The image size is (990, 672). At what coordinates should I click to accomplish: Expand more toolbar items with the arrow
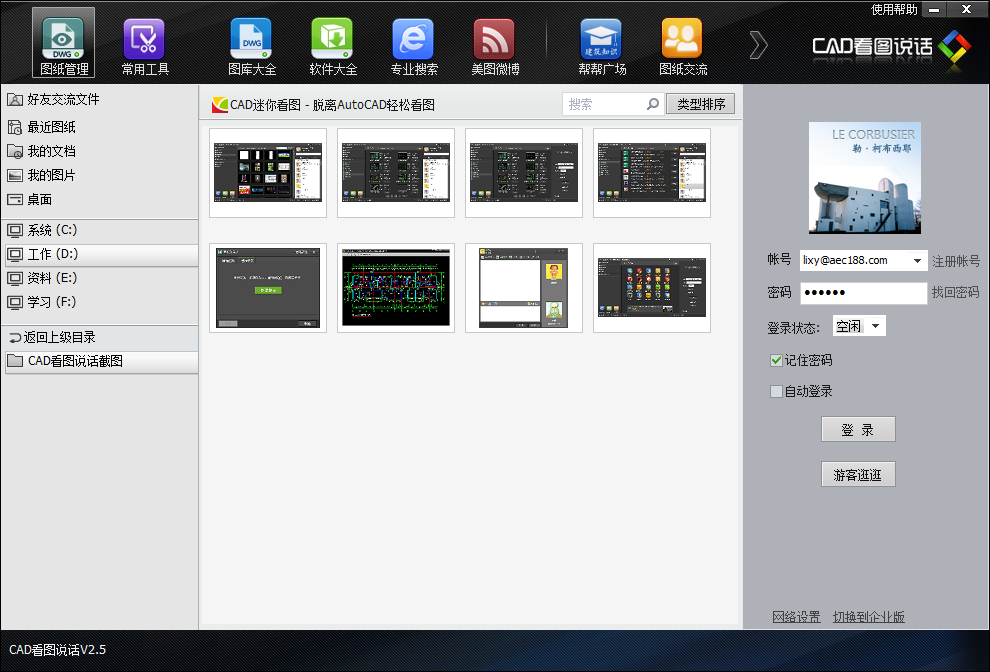758,44
